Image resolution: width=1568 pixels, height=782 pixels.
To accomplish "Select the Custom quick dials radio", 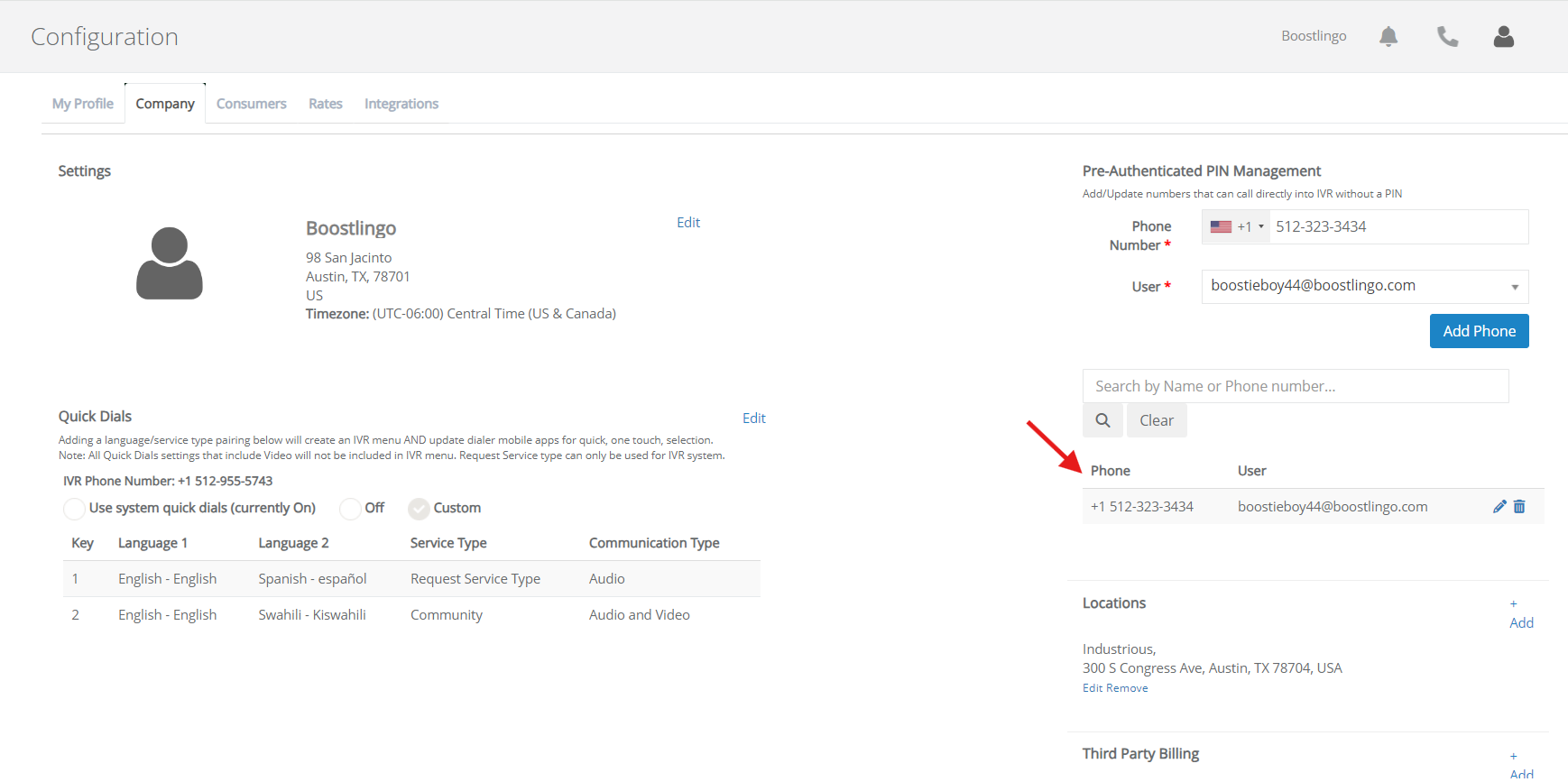I will [419, 509].
